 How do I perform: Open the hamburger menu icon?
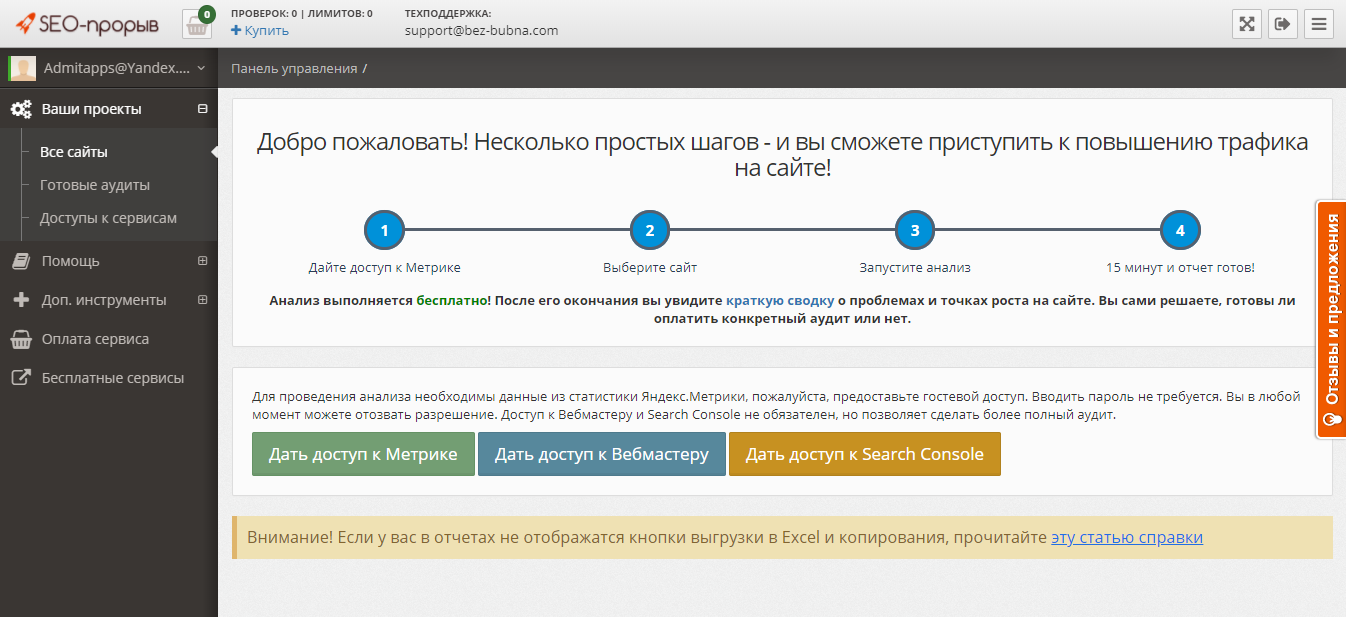pos(1318,24)
